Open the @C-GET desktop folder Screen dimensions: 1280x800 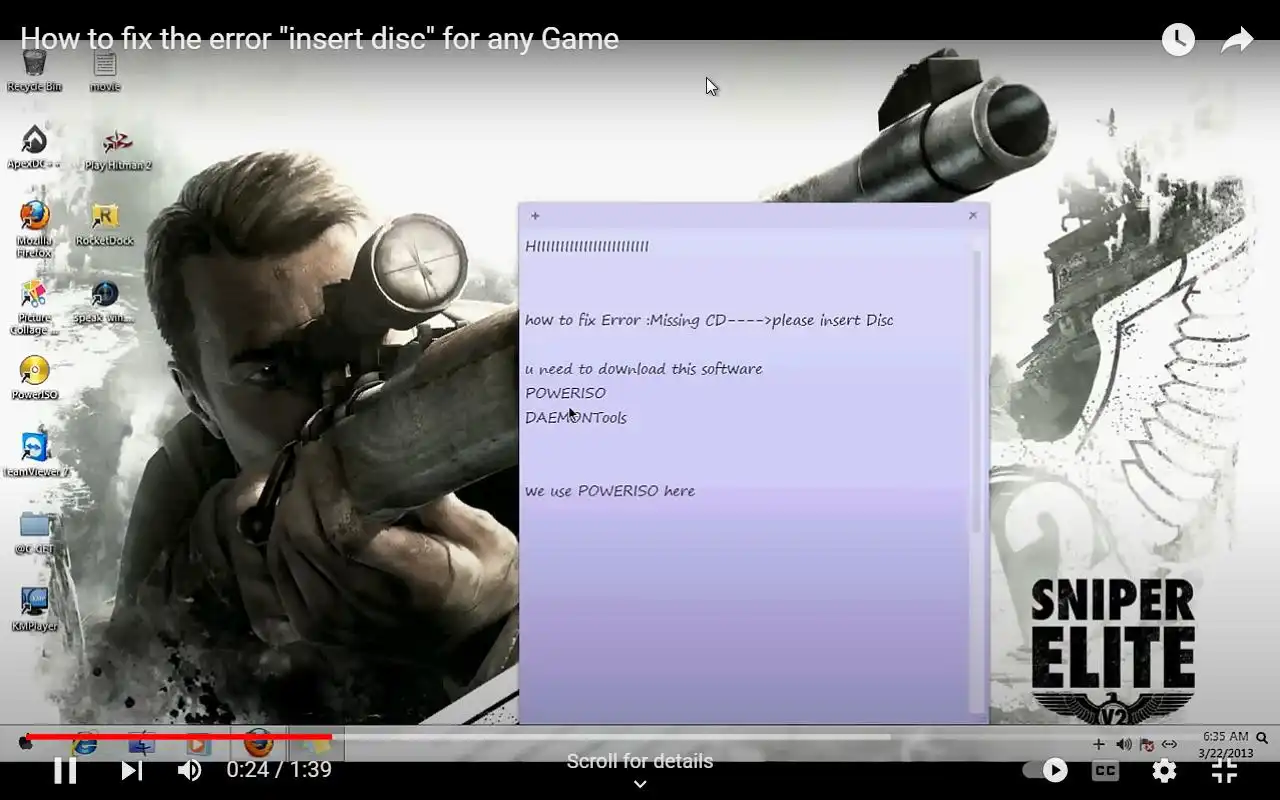(34, 532)
